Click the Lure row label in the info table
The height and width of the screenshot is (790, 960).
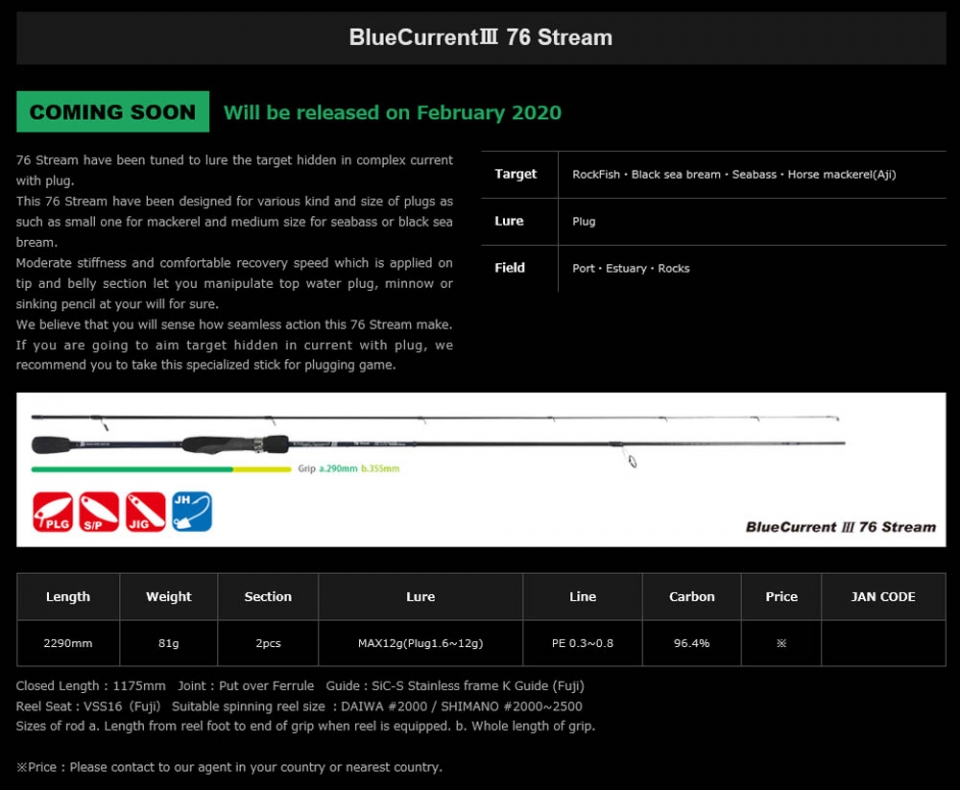(x=509, y=221)
